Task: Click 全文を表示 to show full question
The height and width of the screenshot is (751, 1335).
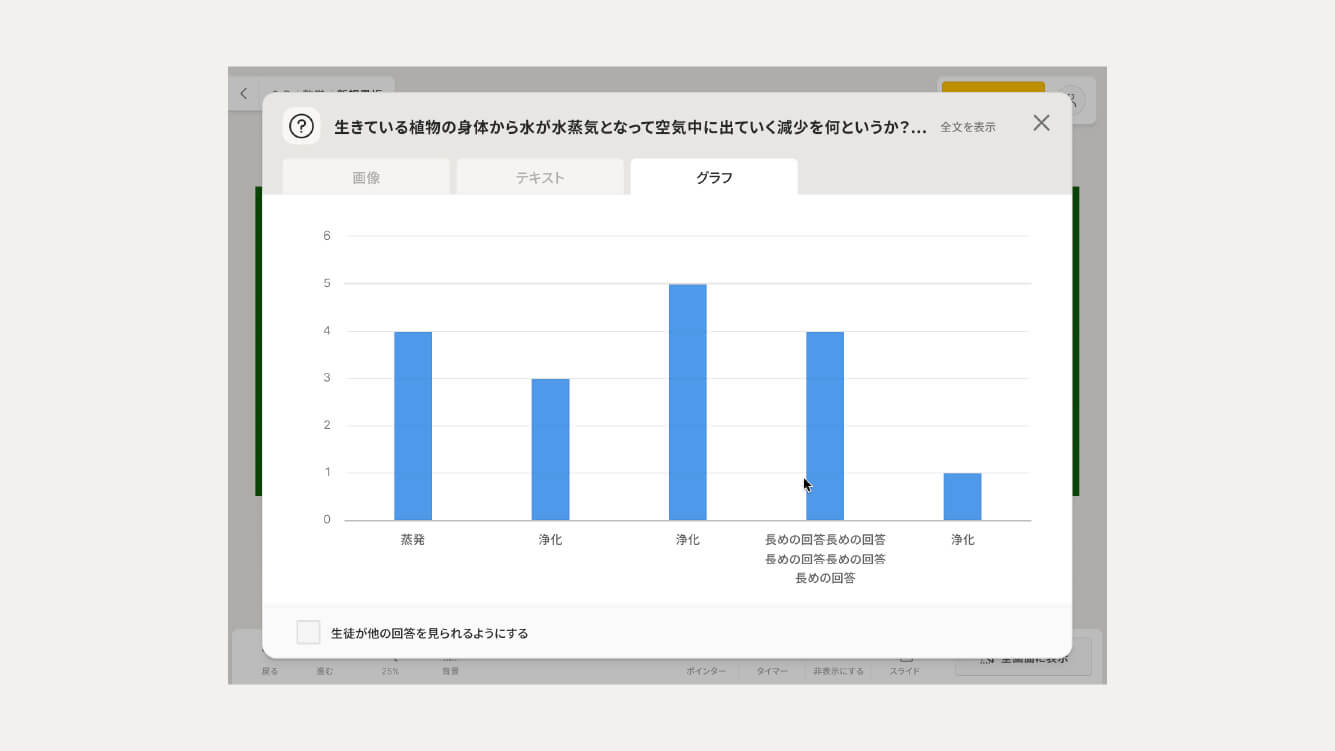Action: pos(967,127)
